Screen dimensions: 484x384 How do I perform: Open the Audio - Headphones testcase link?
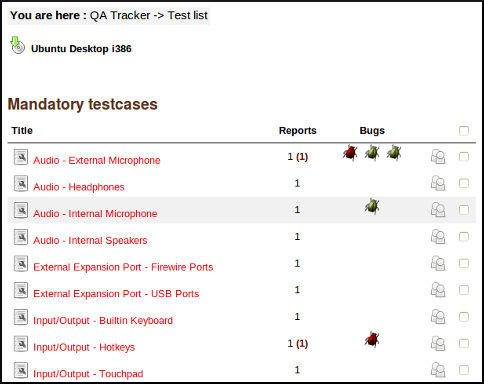79,187
